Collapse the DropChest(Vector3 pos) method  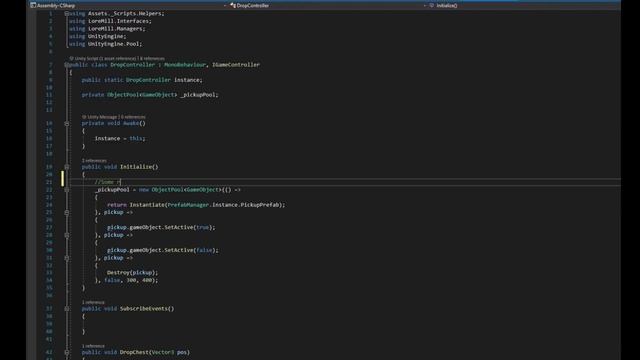(x=67, y=352)
